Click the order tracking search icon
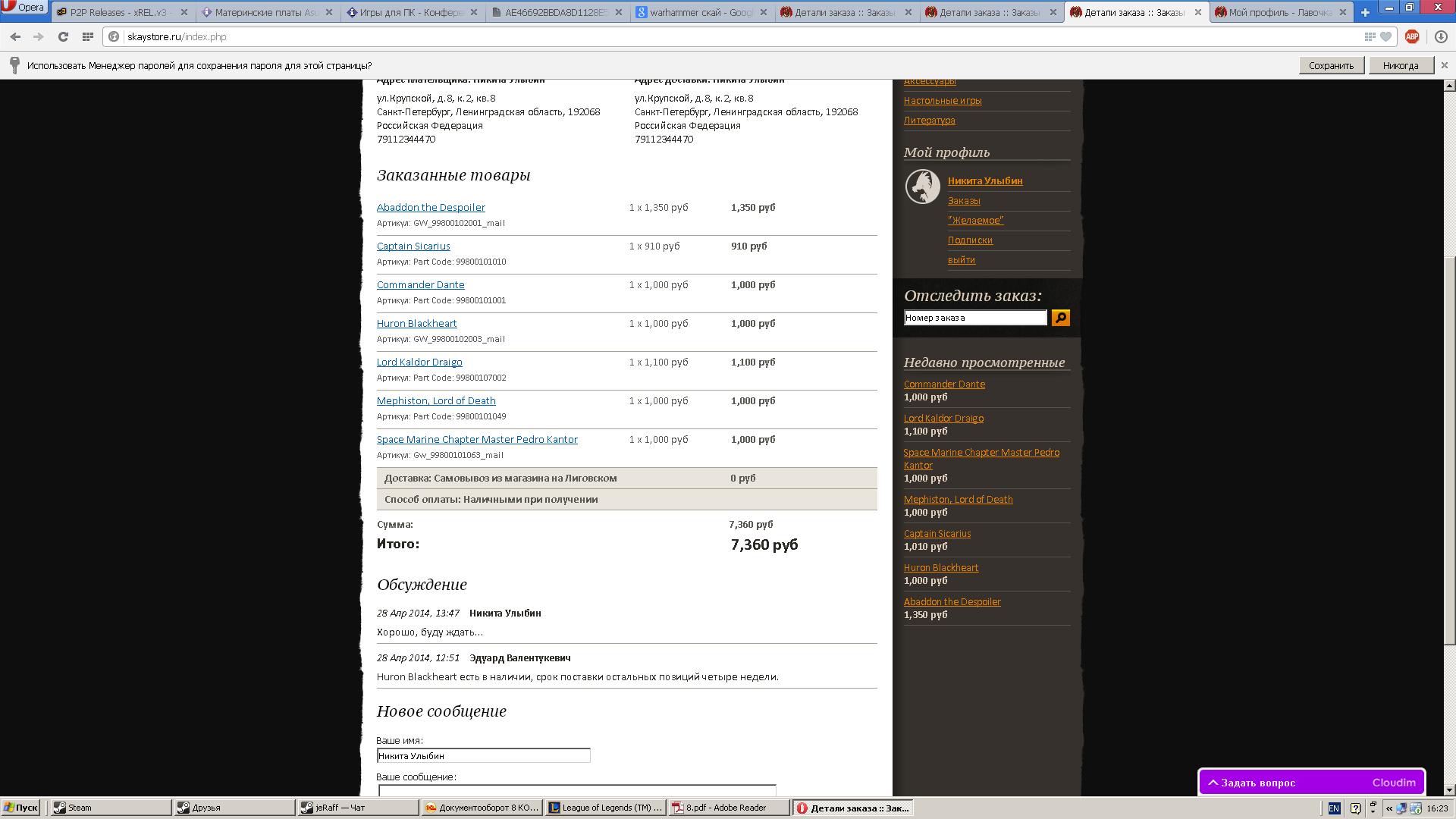The height and width of the screenshot is (819, 1456). coord(1060,318)
